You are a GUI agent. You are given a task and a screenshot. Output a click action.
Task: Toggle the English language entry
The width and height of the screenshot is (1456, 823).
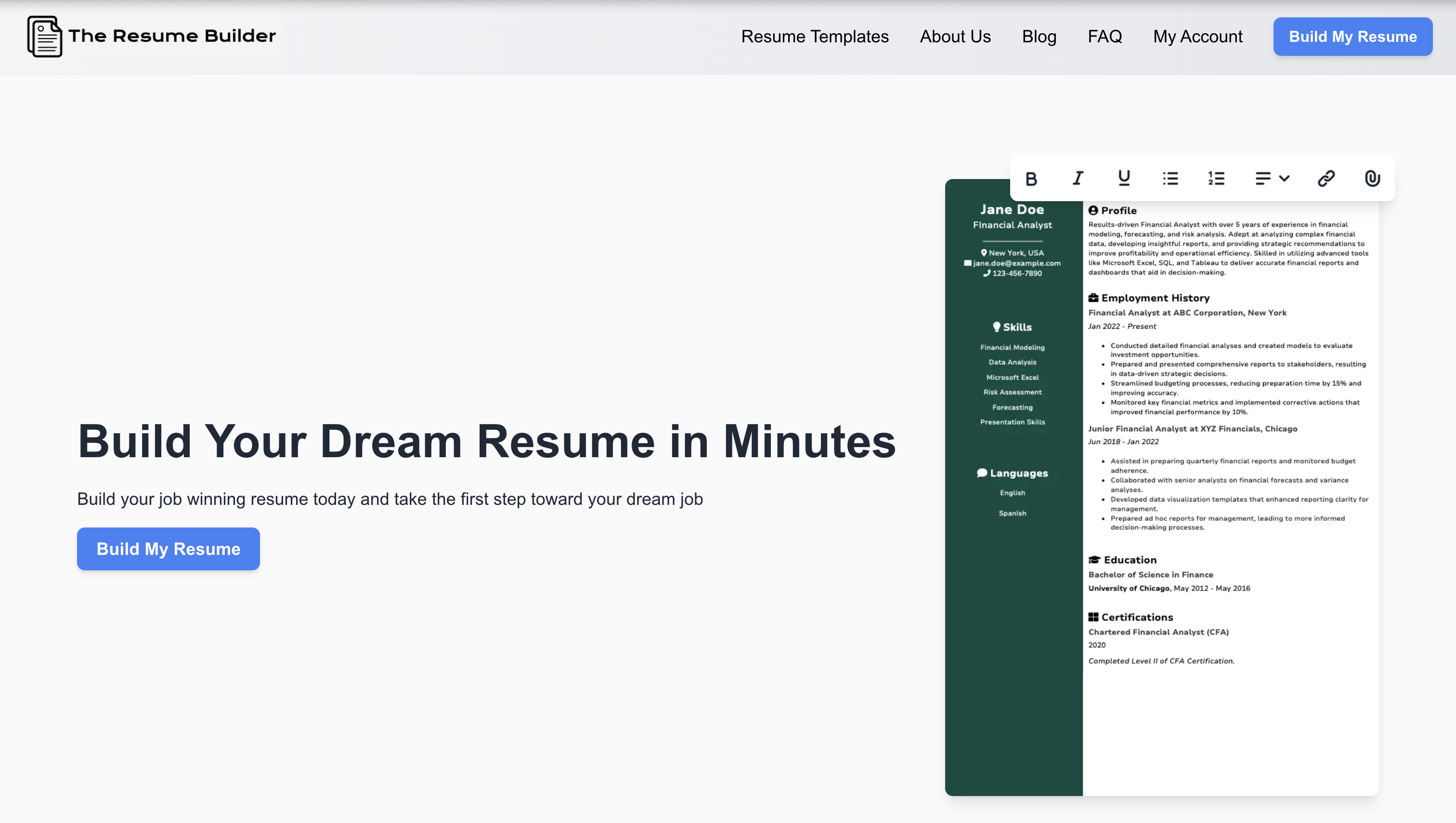[1012, 492]
